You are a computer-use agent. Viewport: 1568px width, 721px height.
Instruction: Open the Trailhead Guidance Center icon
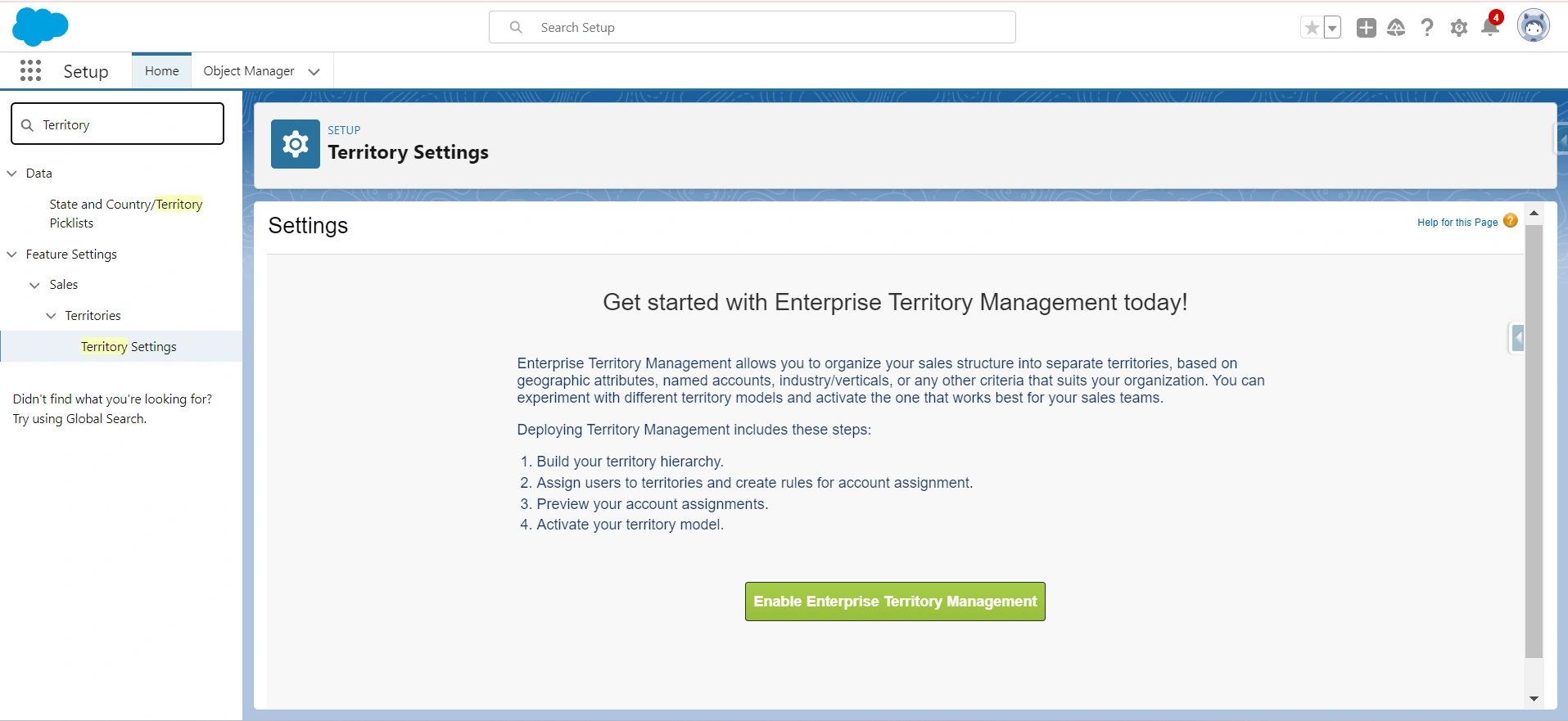tap(1396, 28)
